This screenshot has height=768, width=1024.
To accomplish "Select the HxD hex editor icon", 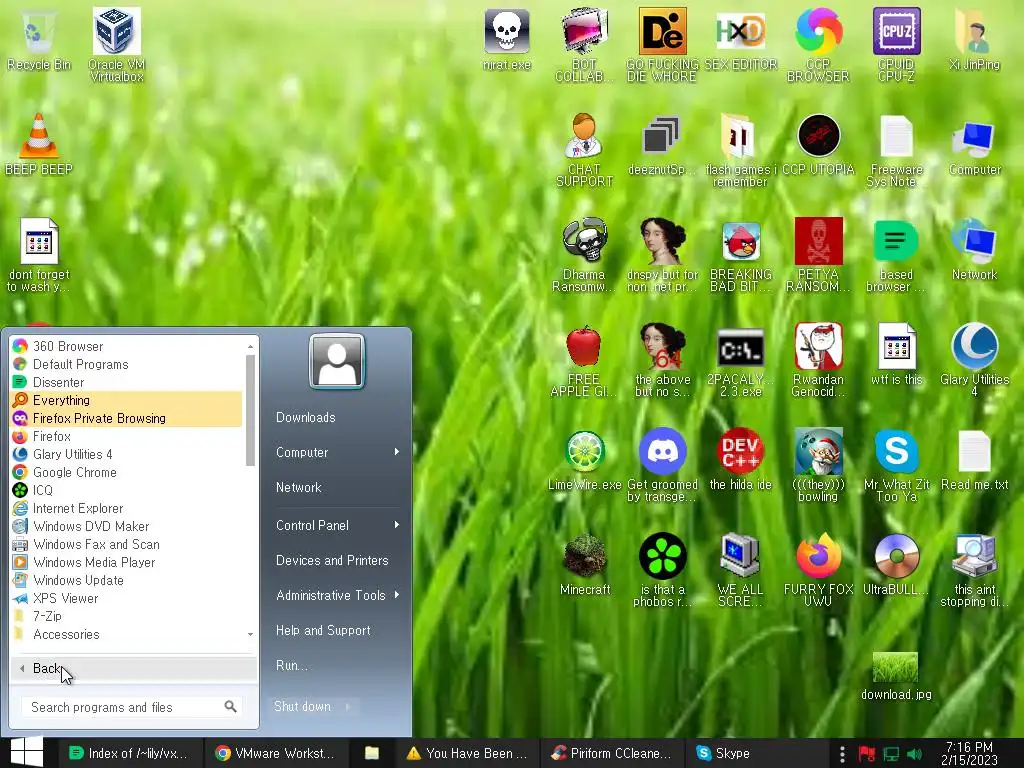I will pyautogui.click(x=740, y=39).
